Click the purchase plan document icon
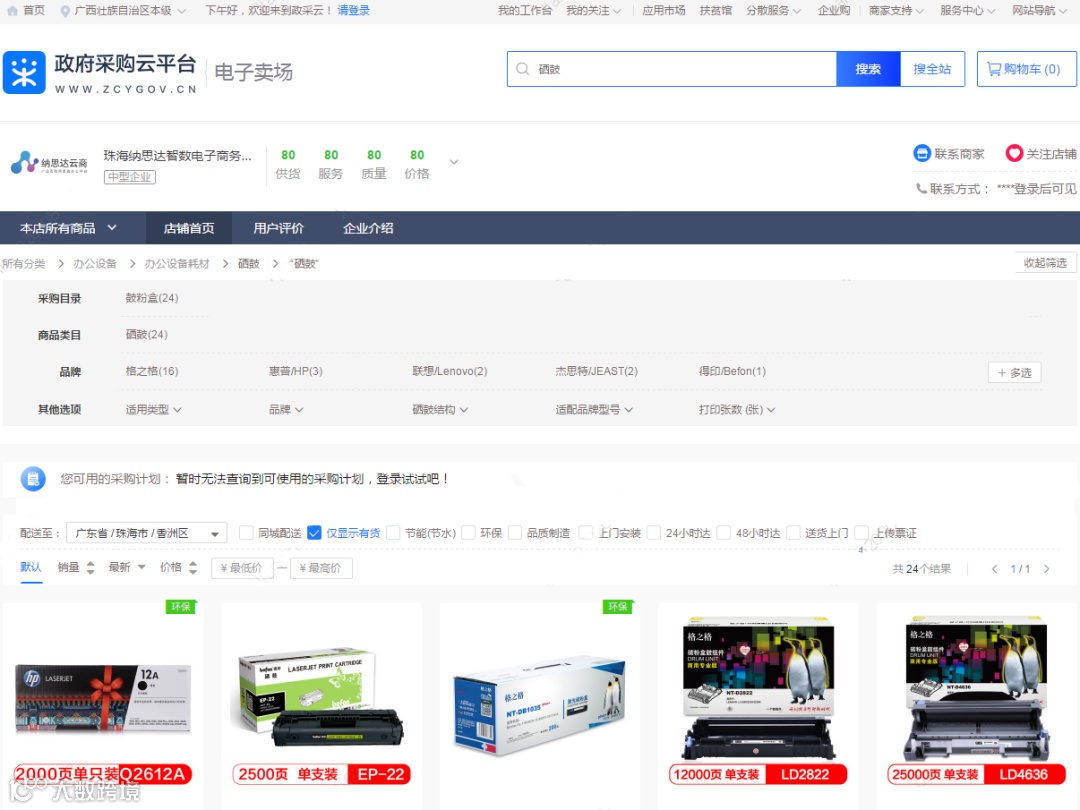Image resolution: width=1080 pixels, height=810 pixels. click(33, 479)
